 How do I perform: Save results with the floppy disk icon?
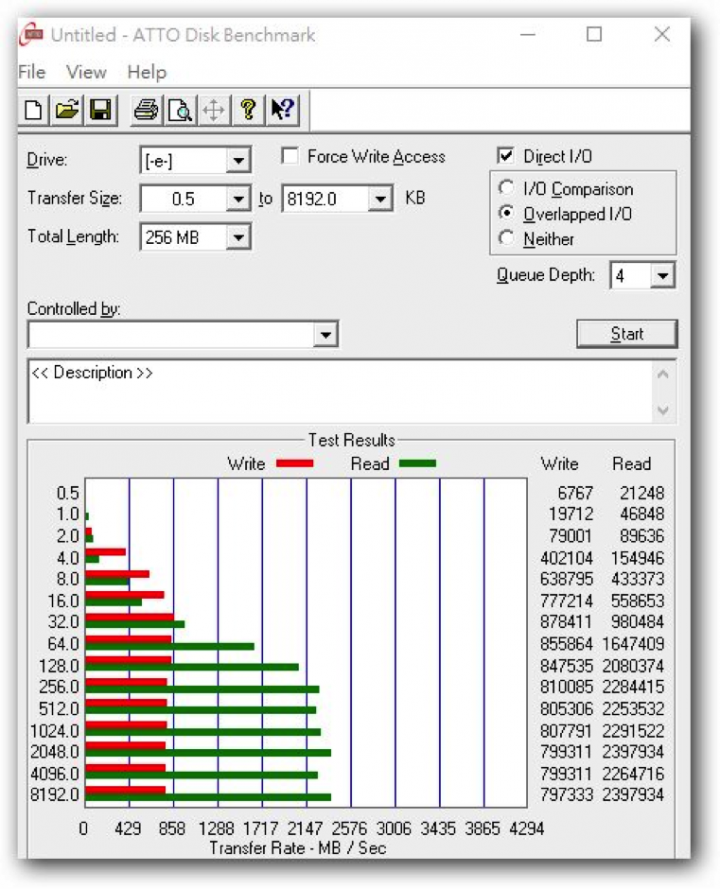click(101, 109)
